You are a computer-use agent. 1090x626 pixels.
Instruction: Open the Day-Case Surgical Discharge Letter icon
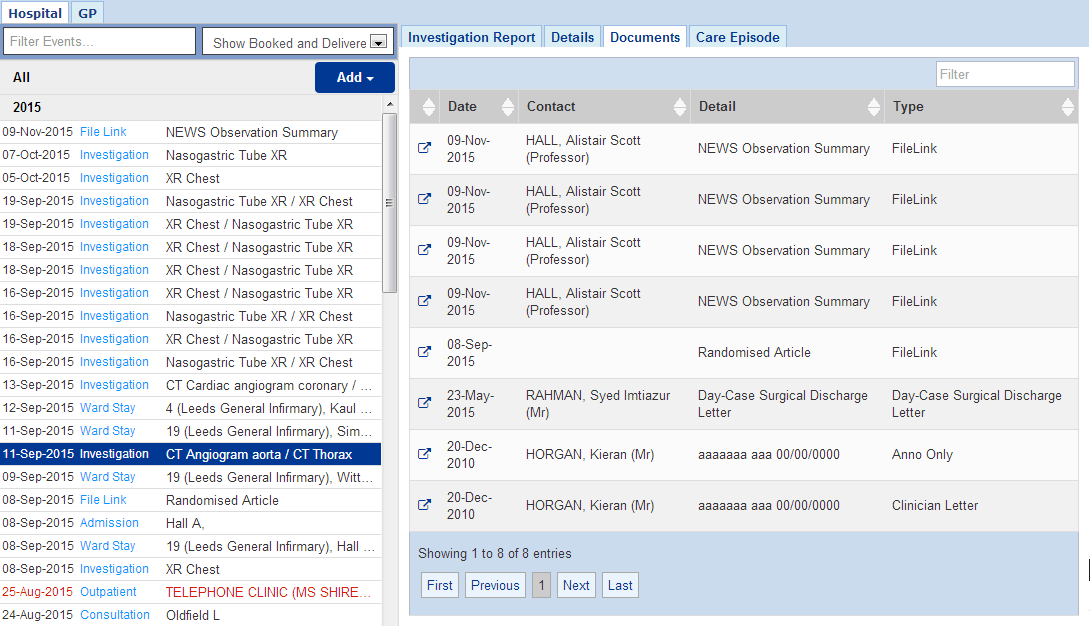[x=424, y=403]
